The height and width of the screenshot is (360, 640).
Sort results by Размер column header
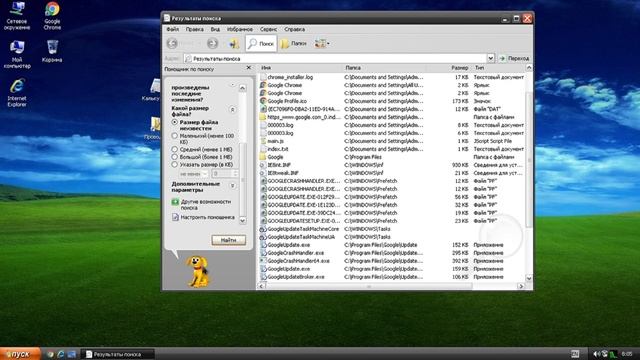pyautogui.click(x=460, y=68)
